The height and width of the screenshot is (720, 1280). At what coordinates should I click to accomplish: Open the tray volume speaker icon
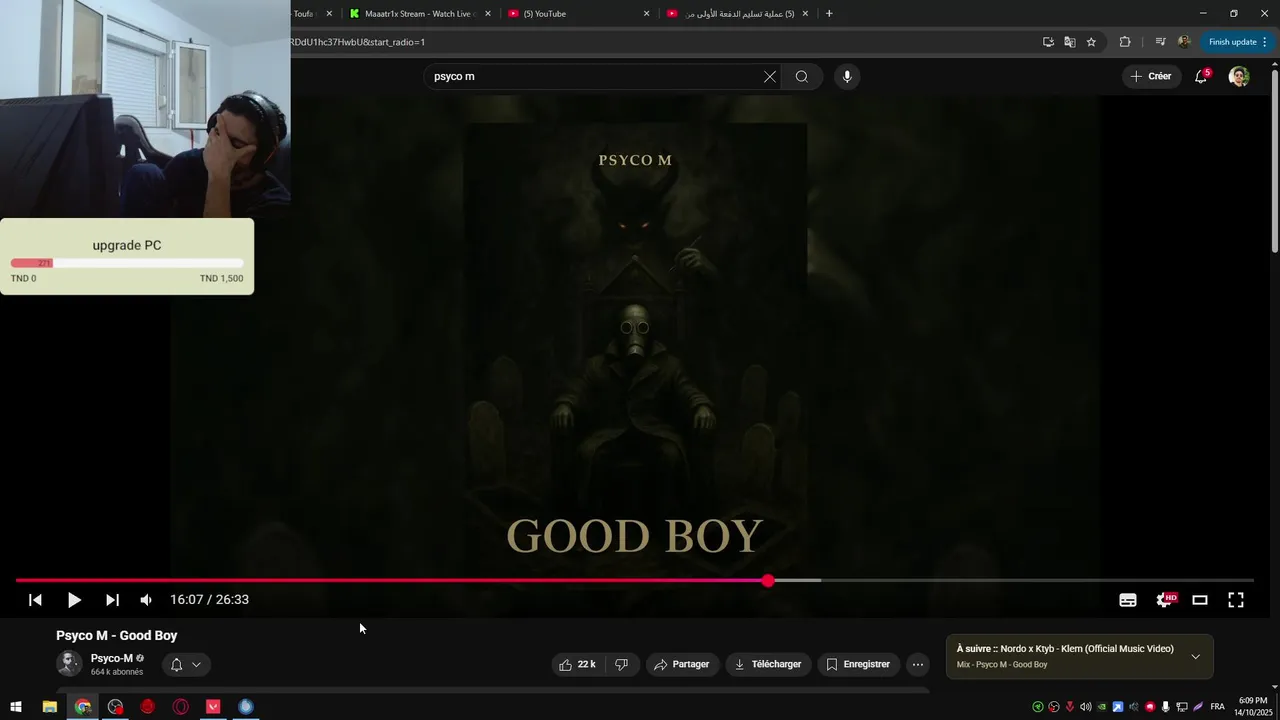click(1086, 707)
